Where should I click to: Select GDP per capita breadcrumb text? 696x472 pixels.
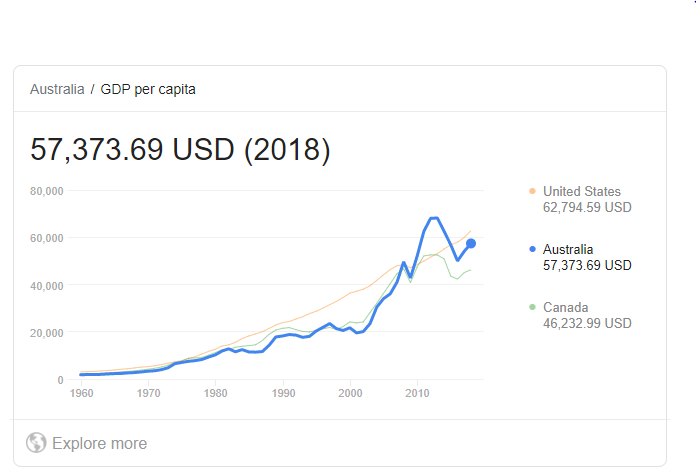coord(148,89)
